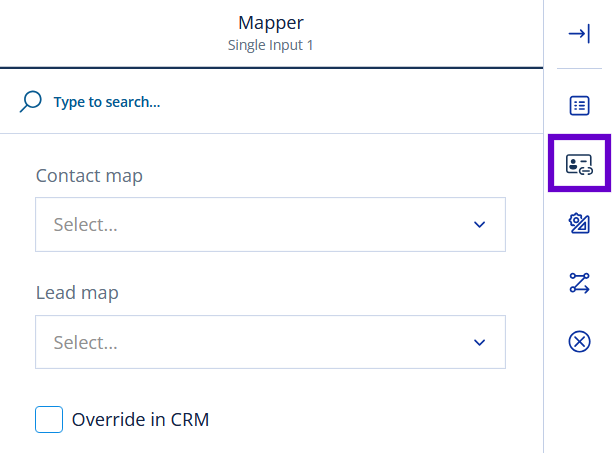Open the list view sidebar icon
The width and height of the screenshot is (615, 453).
579,106
